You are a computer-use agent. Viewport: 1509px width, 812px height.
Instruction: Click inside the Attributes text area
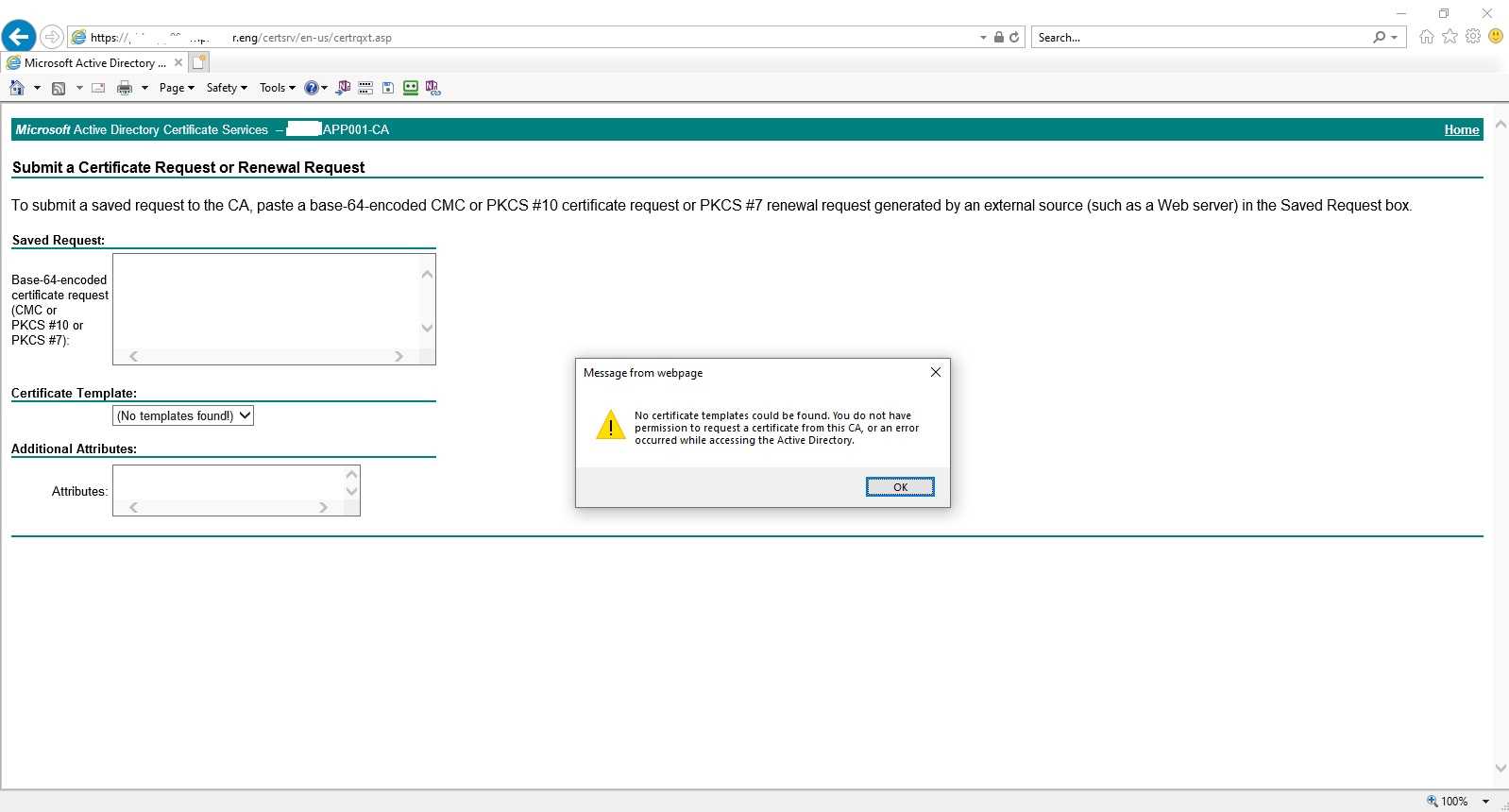click(x=229, y=482)
